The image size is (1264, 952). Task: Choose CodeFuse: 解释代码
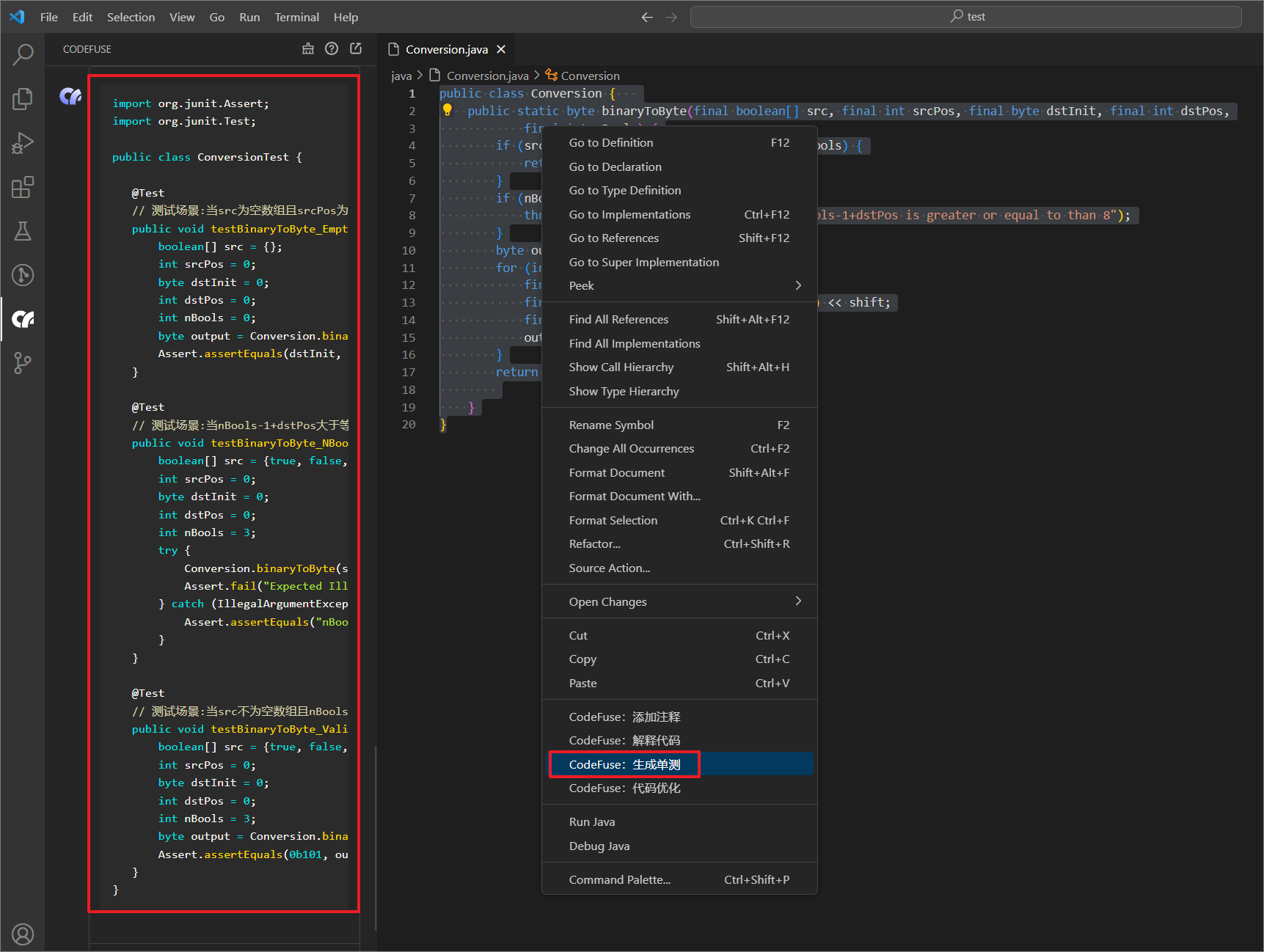(679, 740)
